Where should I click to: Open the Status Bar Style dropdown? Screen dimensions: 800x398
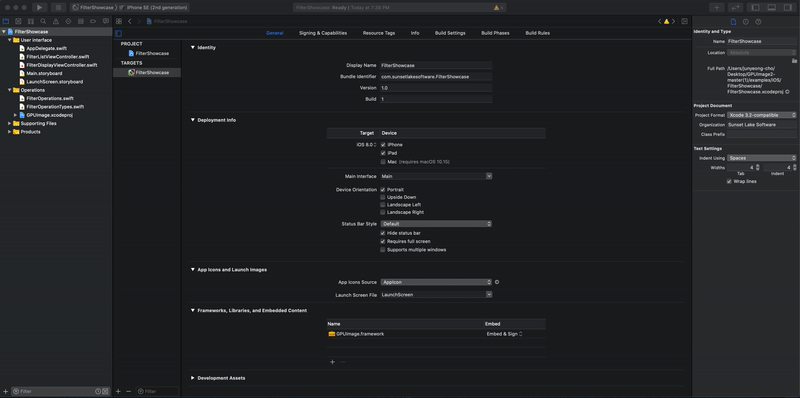pos(436,224)
